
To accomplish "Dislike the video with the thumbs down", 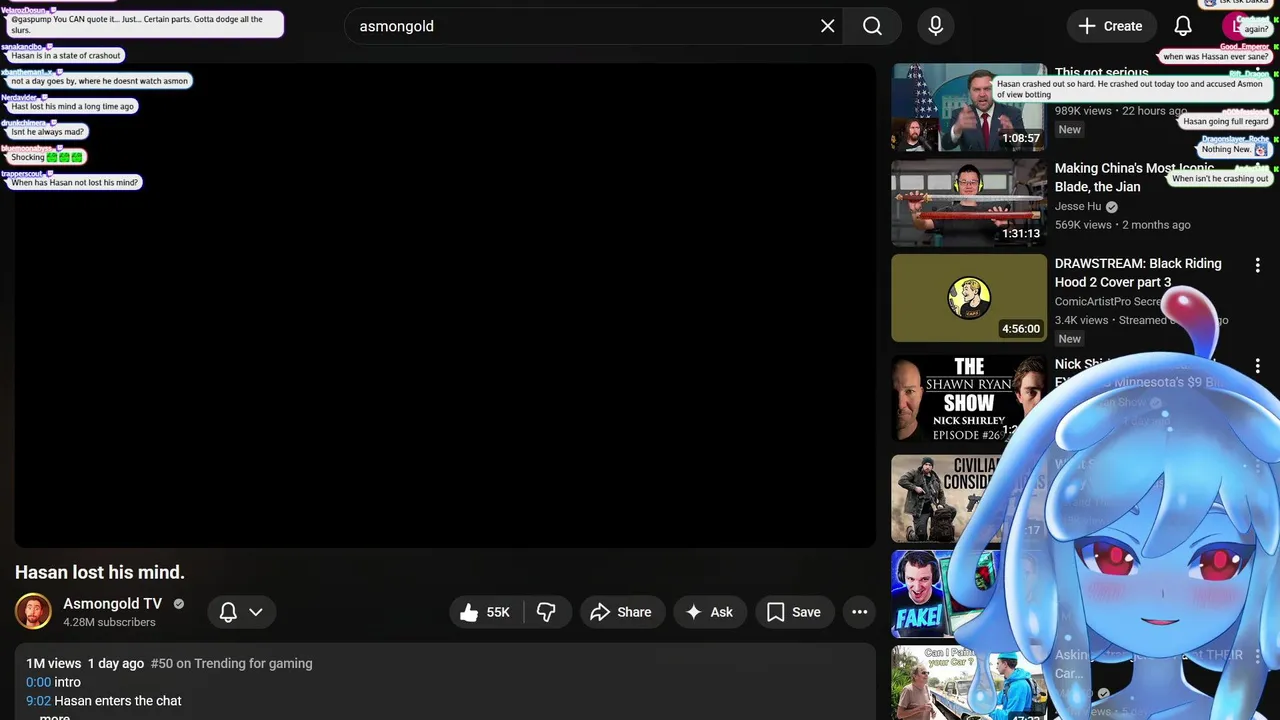I will point(546,612).
